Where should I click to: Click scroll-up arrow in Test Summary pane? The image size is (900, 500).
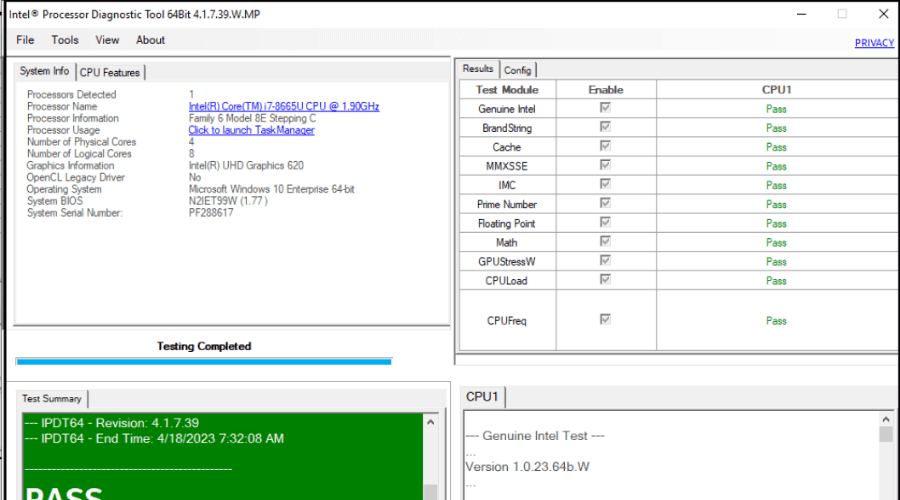tap(430, 422)
